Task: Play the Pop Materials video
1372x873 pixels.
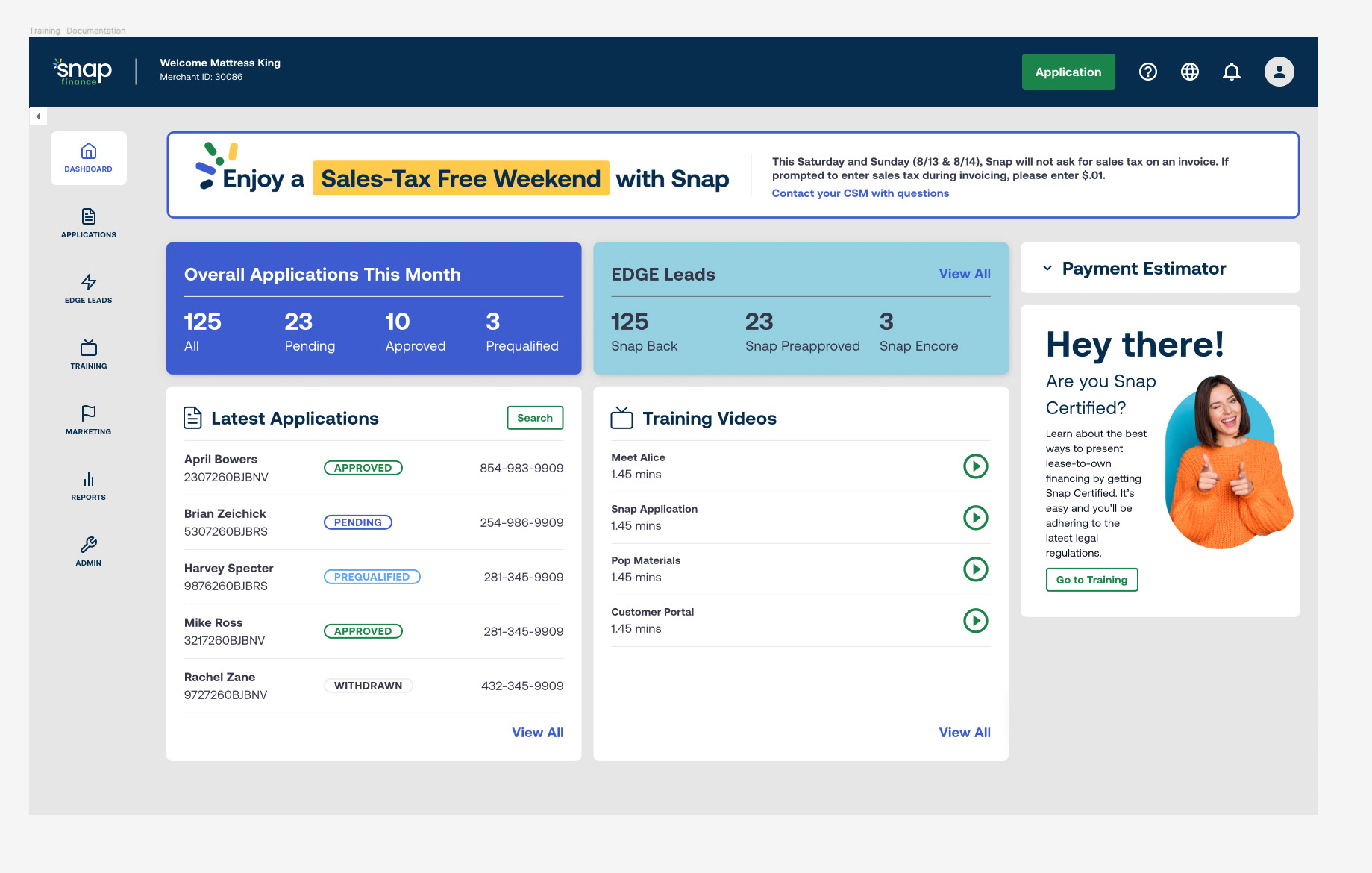Action: [975, 569]
